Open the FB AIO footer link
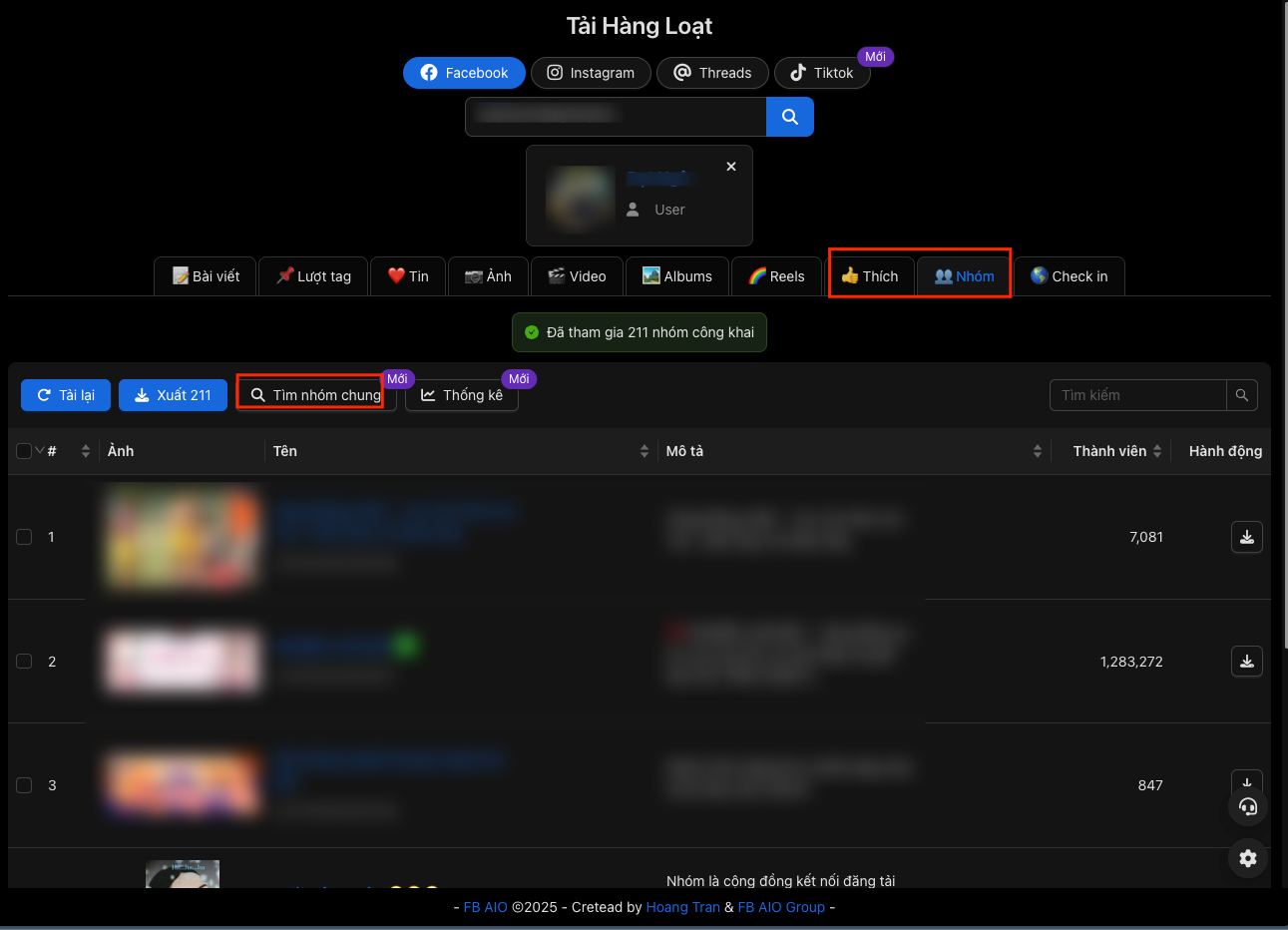Viewport: 1288px width, 930px height. click(x=486, y=907)
